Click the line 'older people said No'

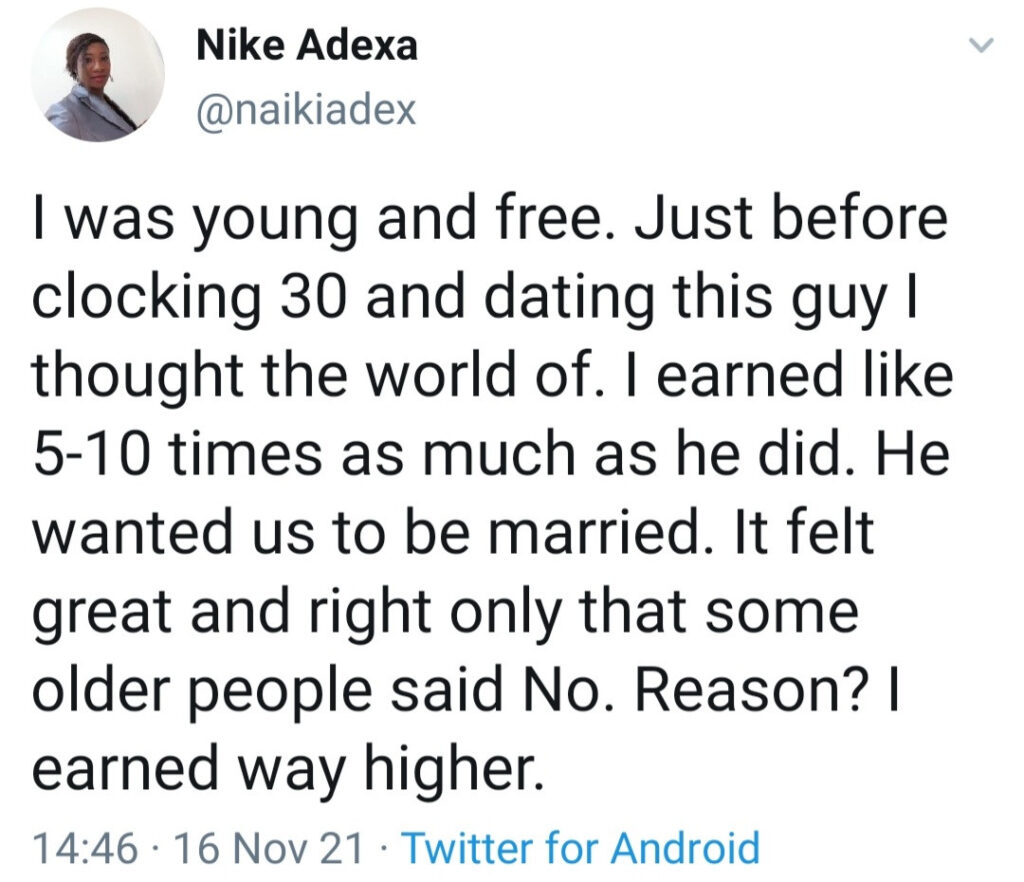pyautogui.click(x=466, y=689)
